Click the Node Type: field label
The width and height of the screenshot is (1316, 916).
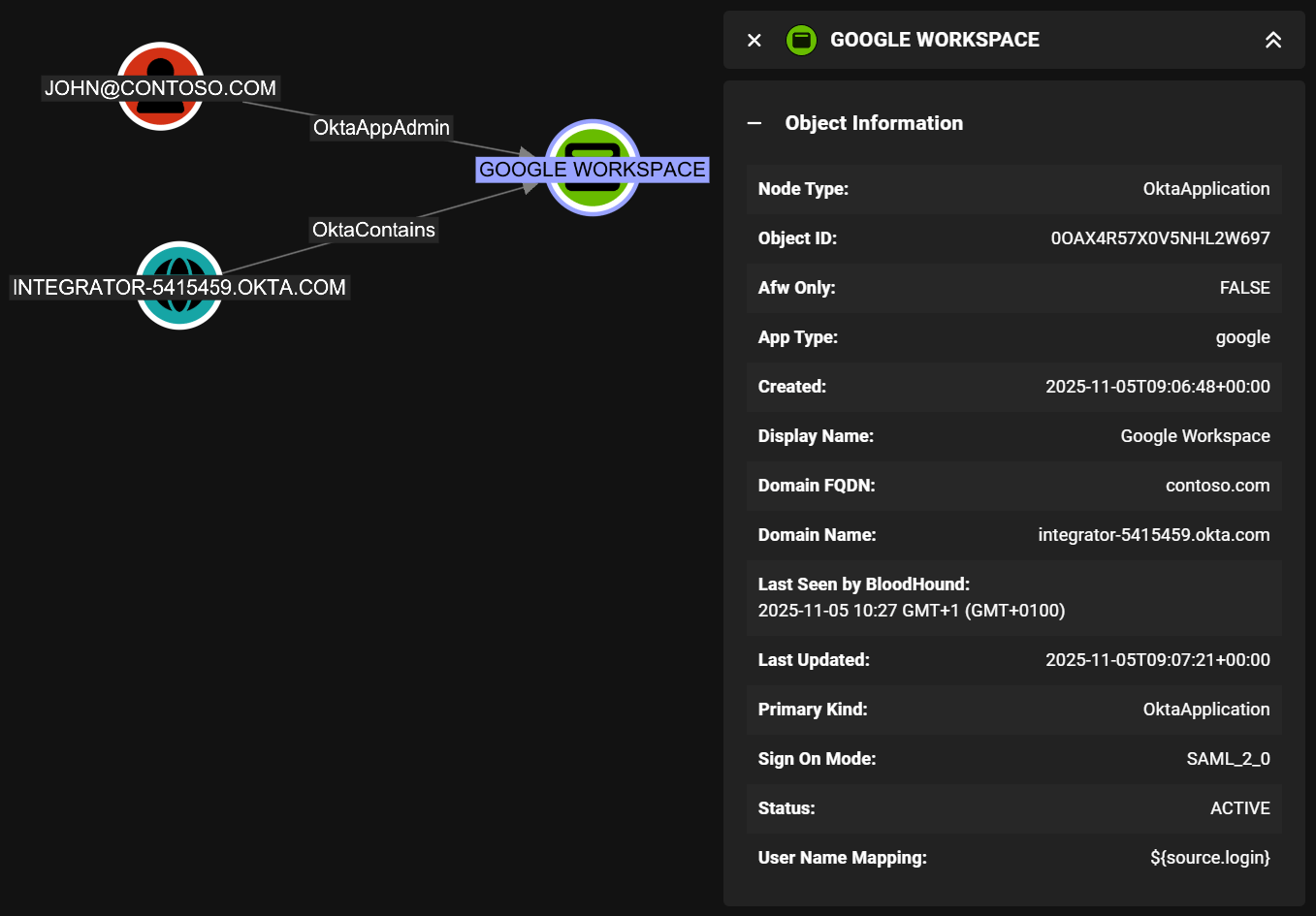coord(803,189)
